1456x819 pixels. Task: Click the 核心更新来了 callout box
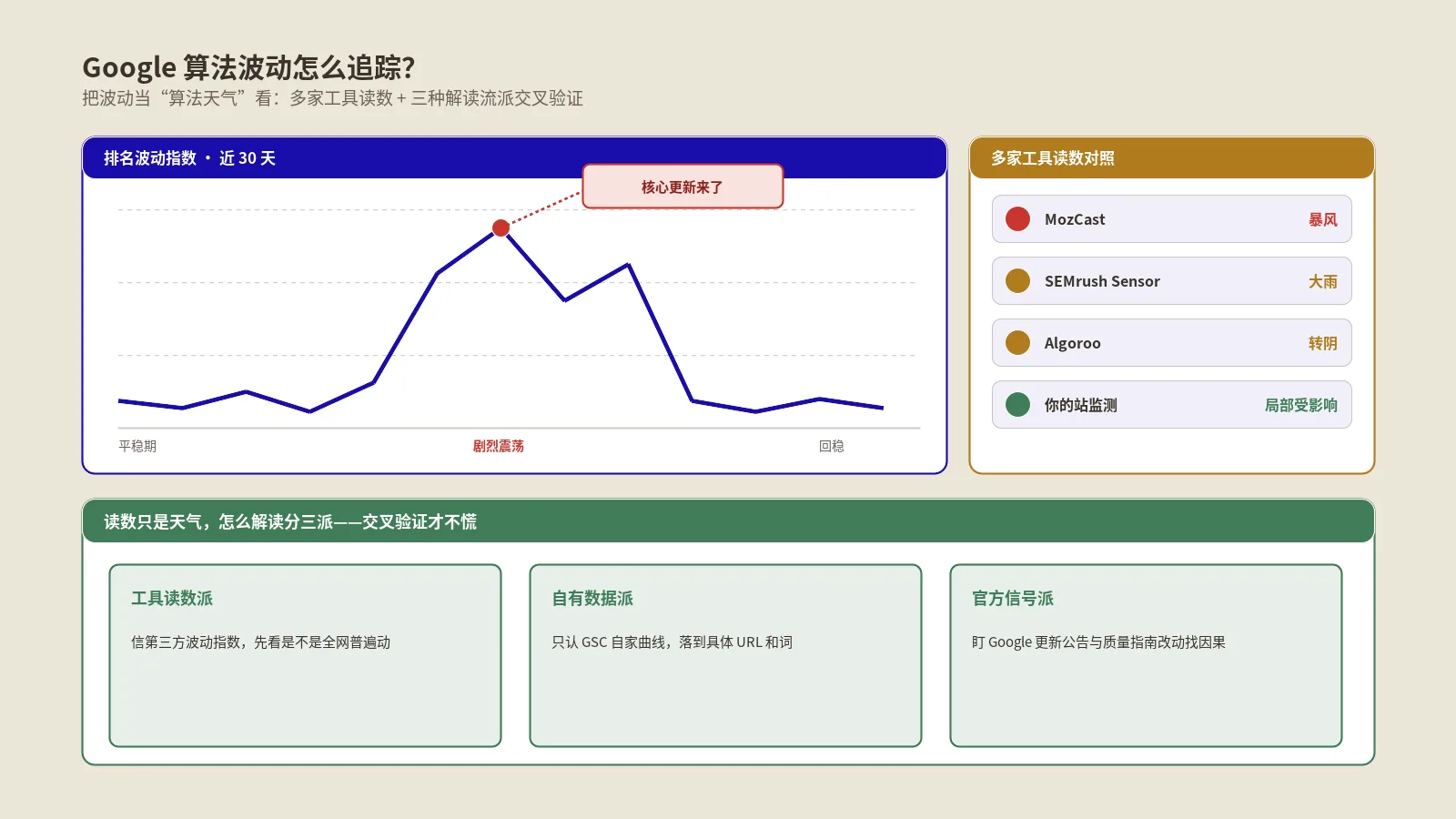click(682, 187)
